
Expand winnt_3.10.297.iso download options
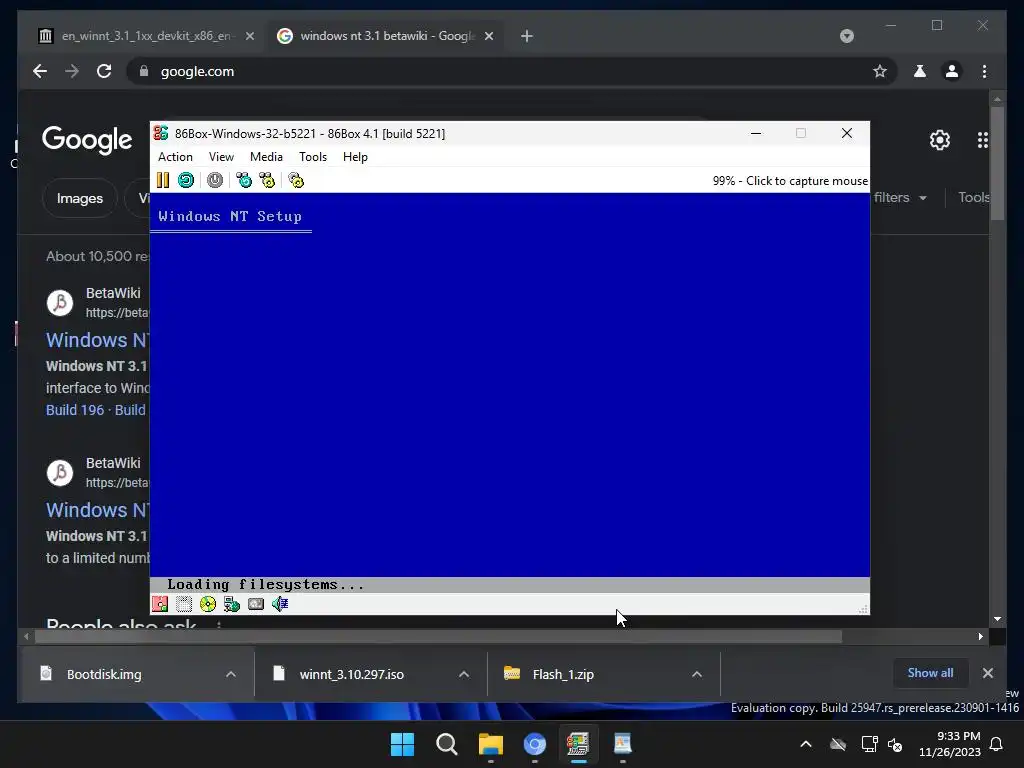coord(464,674)
